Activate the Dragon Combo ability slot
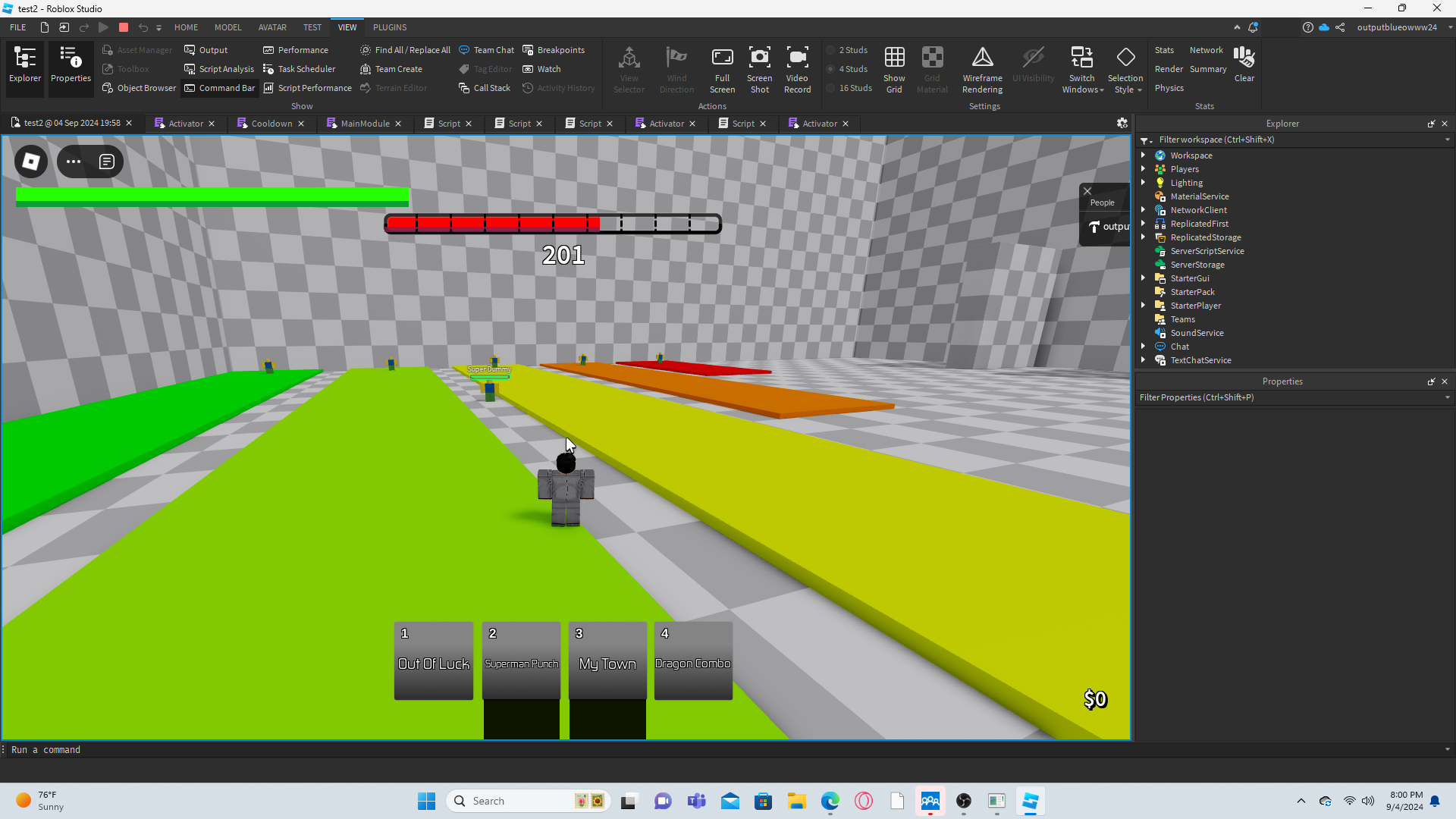Screen dimensions: 1456x819 click(692, 661)
